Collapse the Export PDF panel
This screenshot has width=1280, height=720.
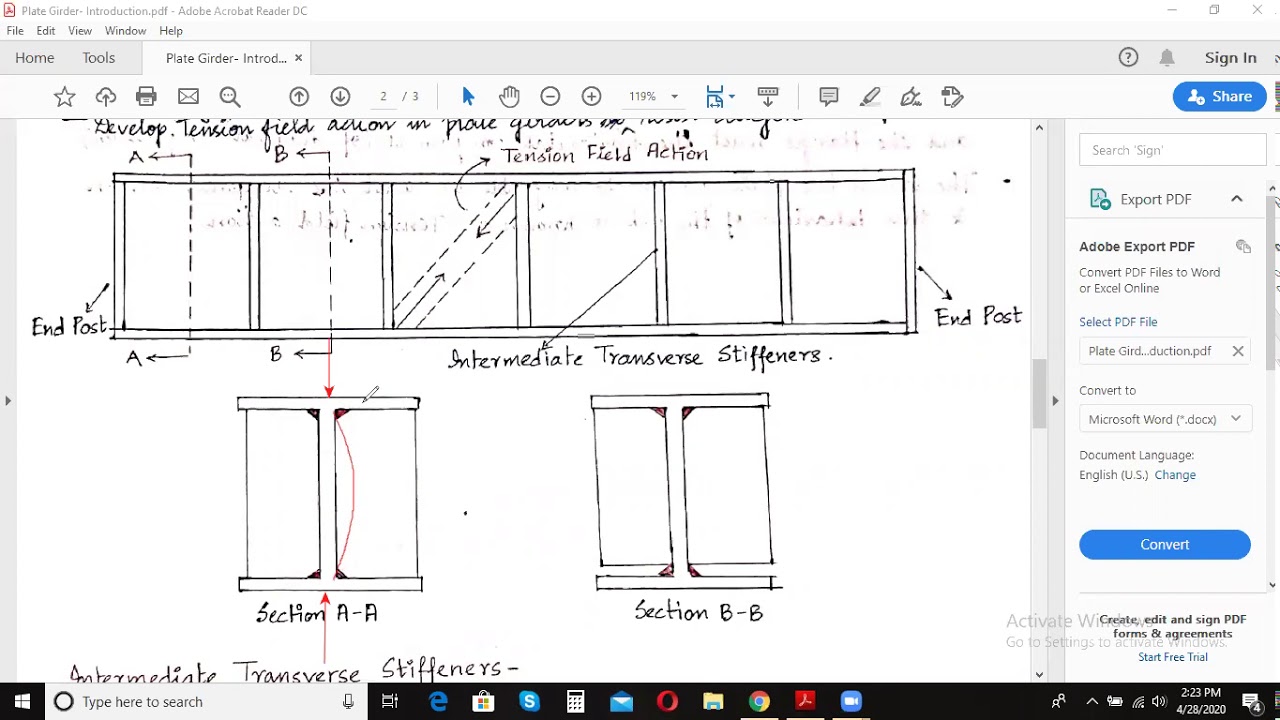[x=1237, y=199]
